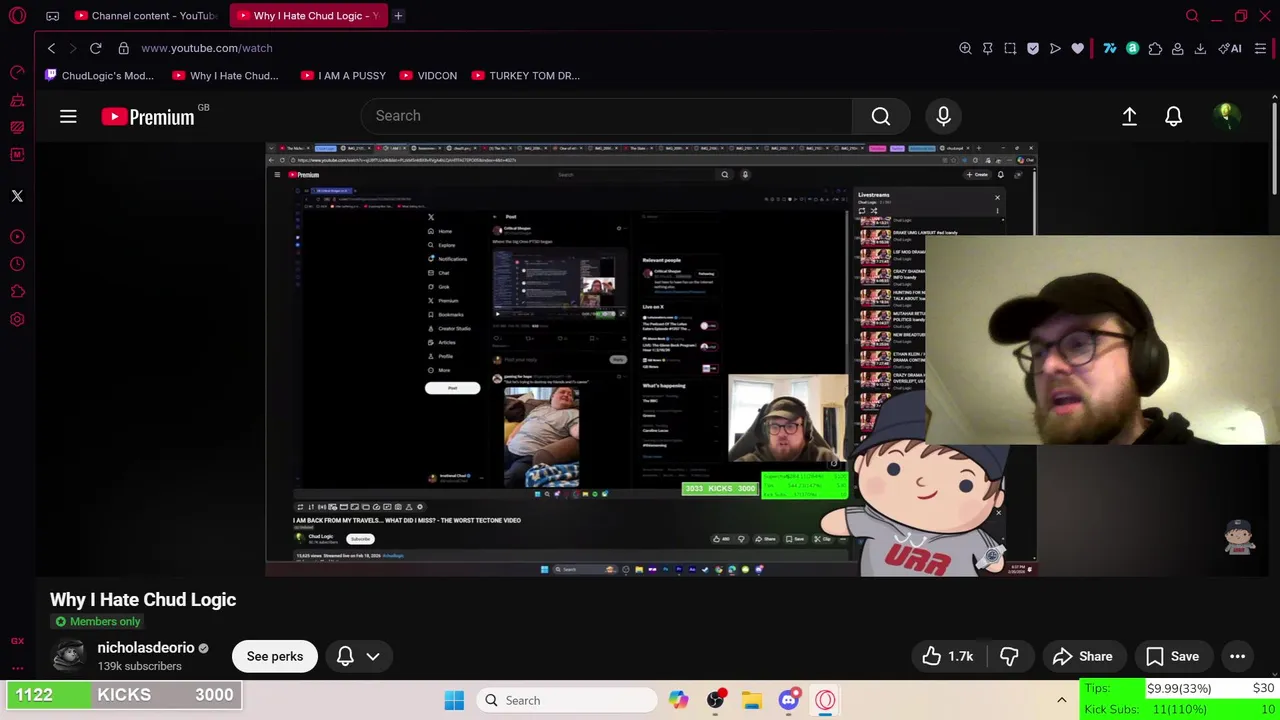Open sidebar three-dots setup menu
The width and height of the screenshot is (1280, 720).
[x=17, y=667]
